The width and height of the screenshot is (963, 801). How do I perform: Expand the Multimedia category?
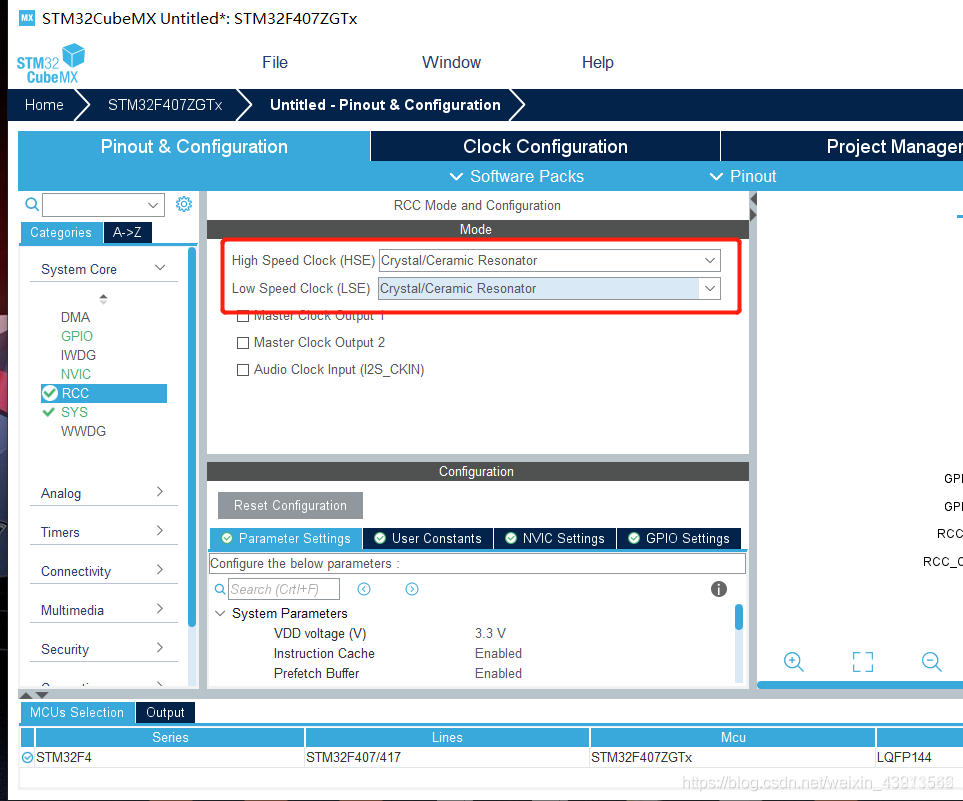160,609
